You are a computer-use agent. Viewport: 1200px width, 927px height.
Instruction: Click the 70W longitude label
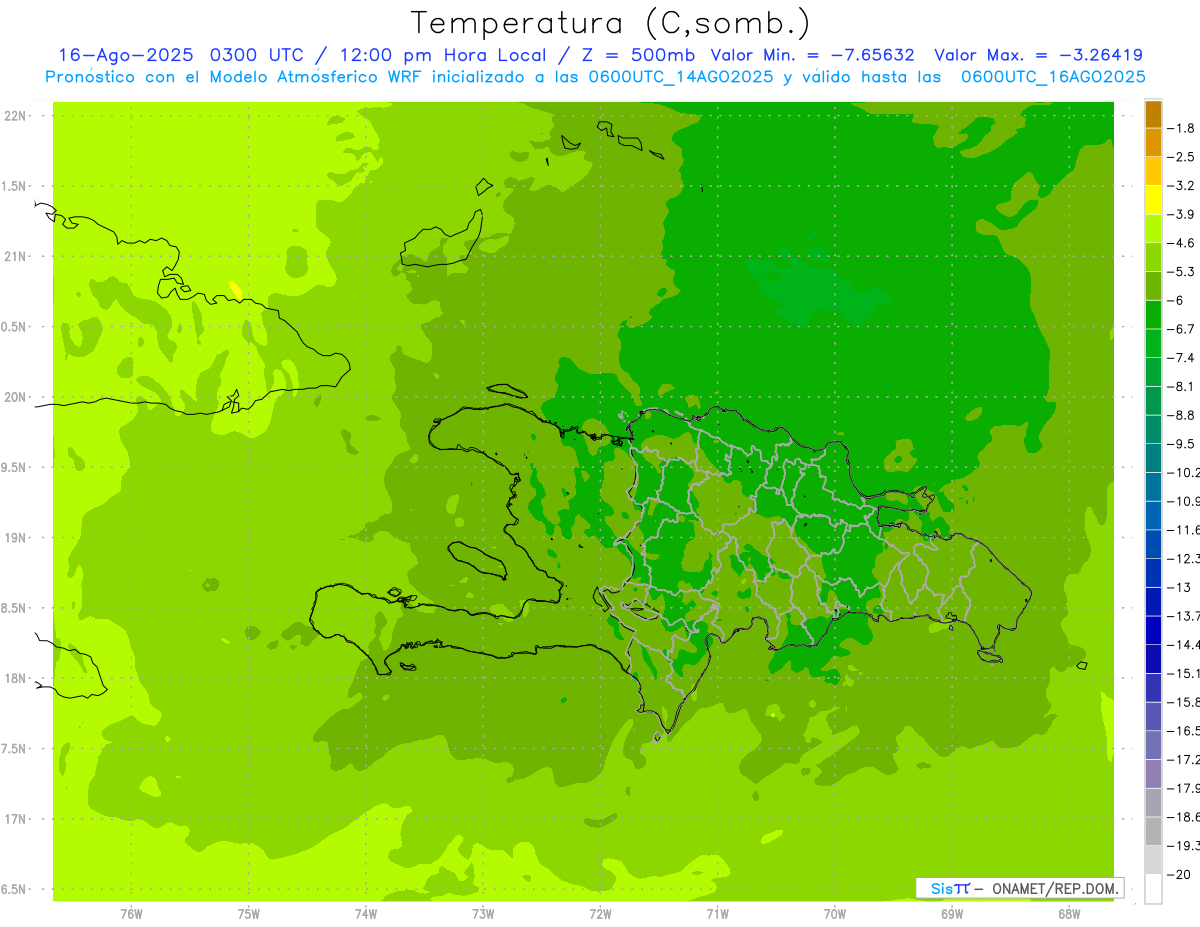834,913
